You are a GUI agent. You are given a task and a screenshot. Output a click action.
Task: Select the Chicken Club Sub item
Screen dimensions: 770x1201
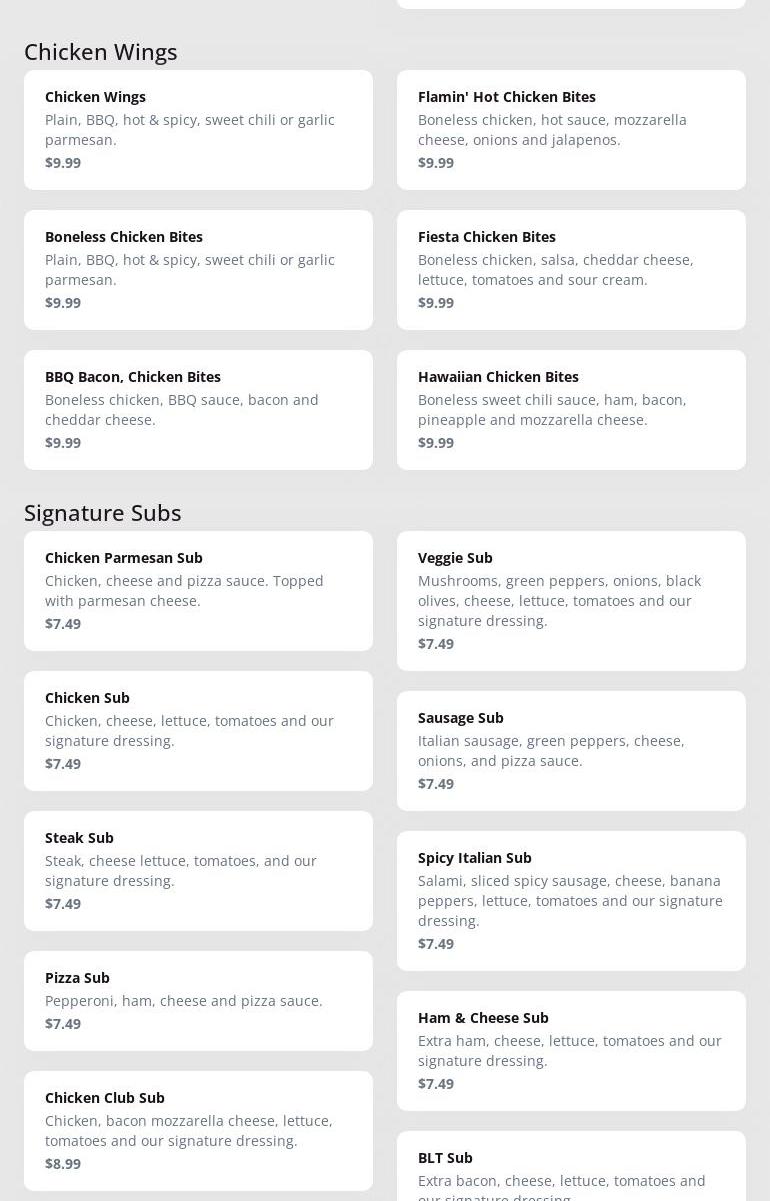198,1131
